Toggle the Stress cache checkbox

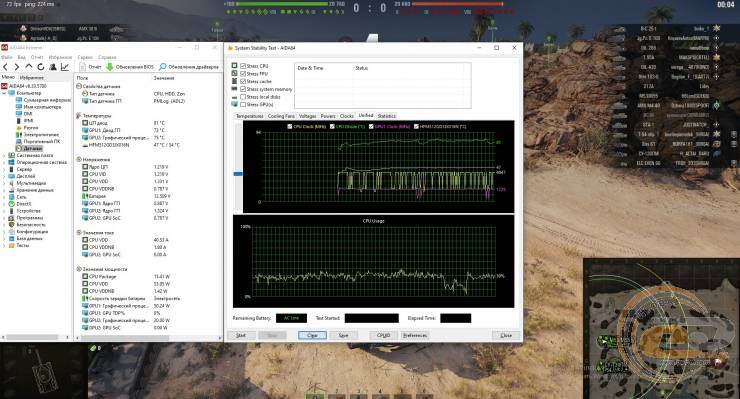click(x=243, y=81)
